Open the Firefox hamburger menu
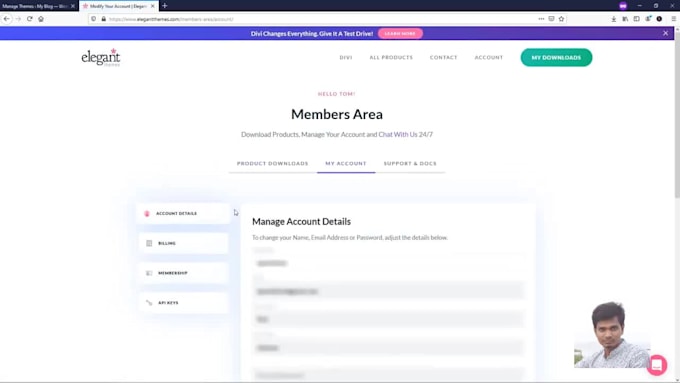 click(x=673, y=19)
